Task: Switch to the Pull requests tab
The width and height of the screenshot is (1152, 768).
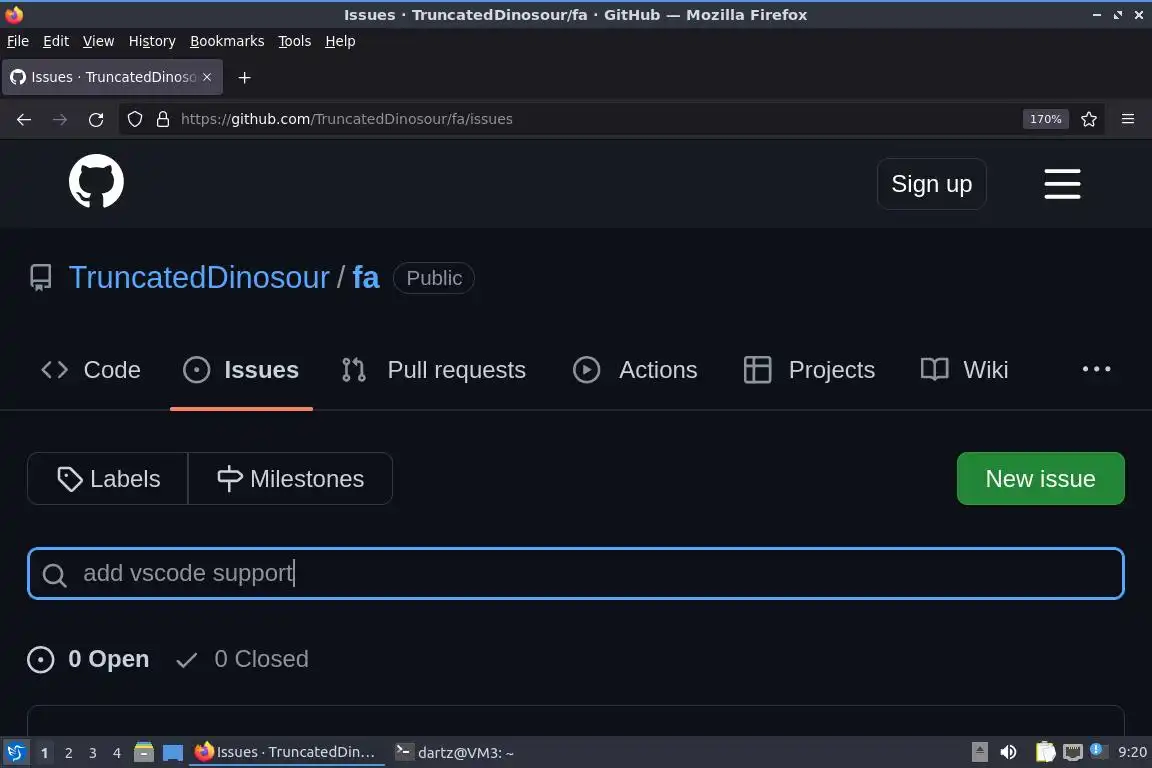Action: tap(433, 370)
